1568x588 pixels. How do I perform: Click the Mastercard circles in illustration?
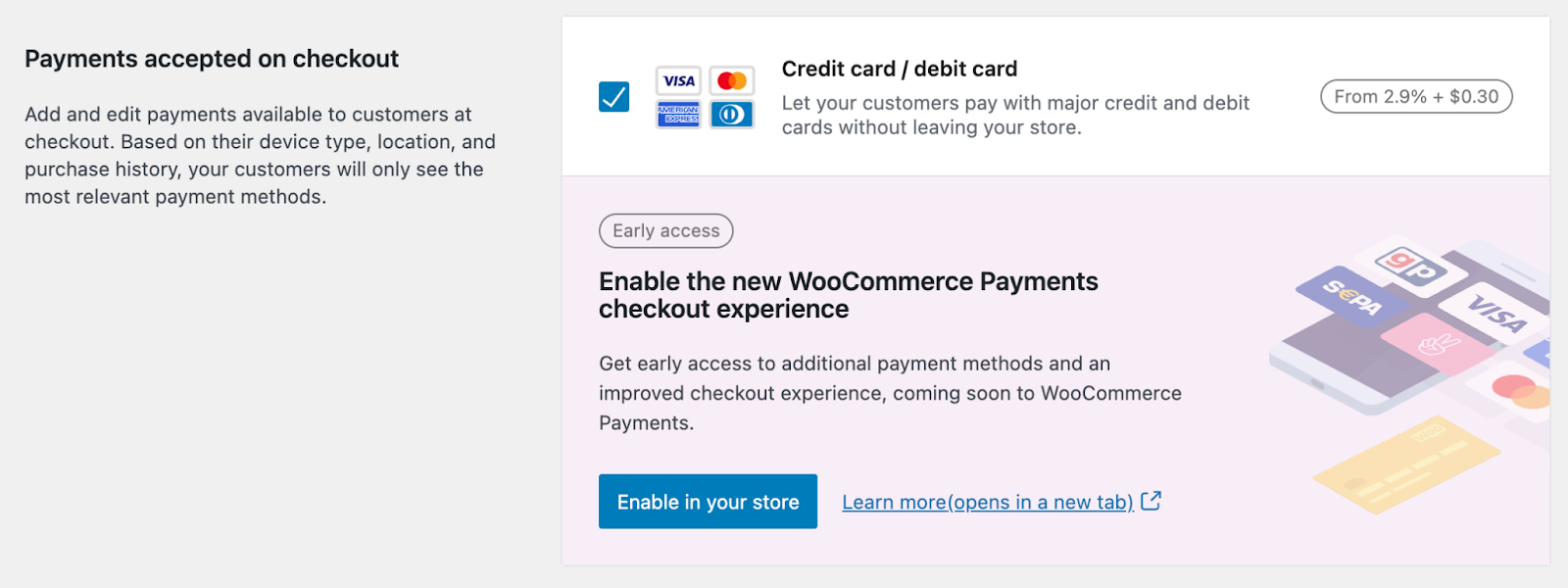[1521, 390]
